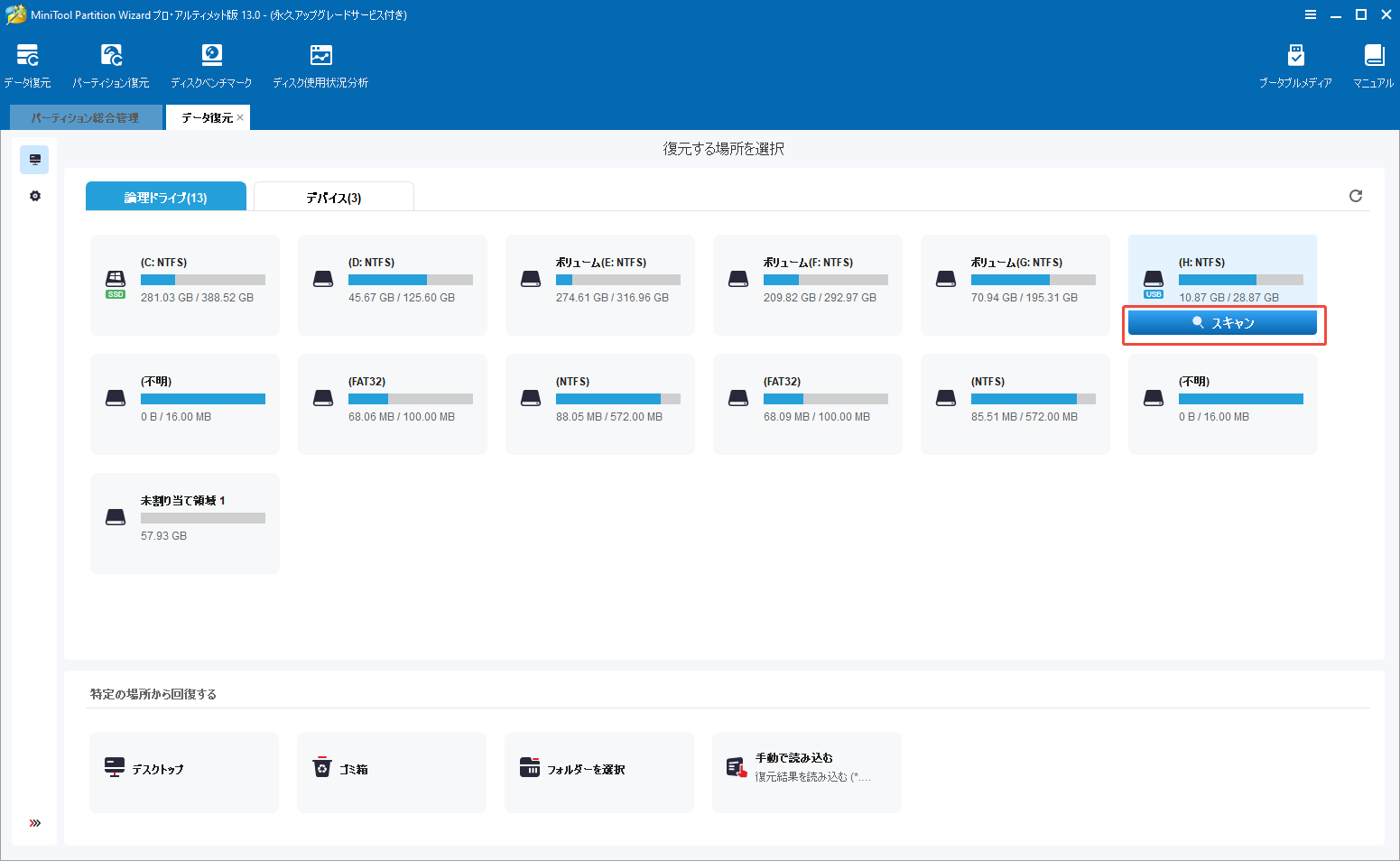The height and width of the screenshot is (861, 1400).
Task: Open the マニュアル (Manual) help
Action: pos(1373,63)
